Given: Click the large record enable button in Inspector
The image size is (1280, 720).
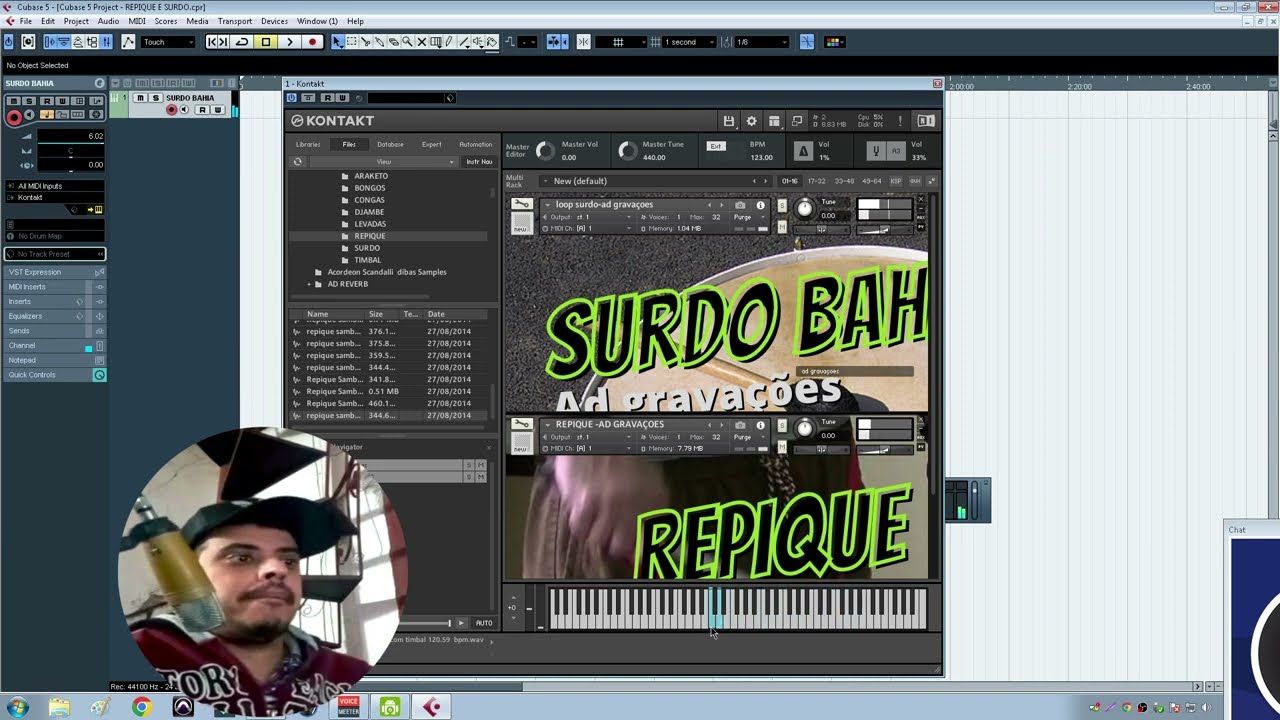Looking at the screenshot, I should [14, 117].
